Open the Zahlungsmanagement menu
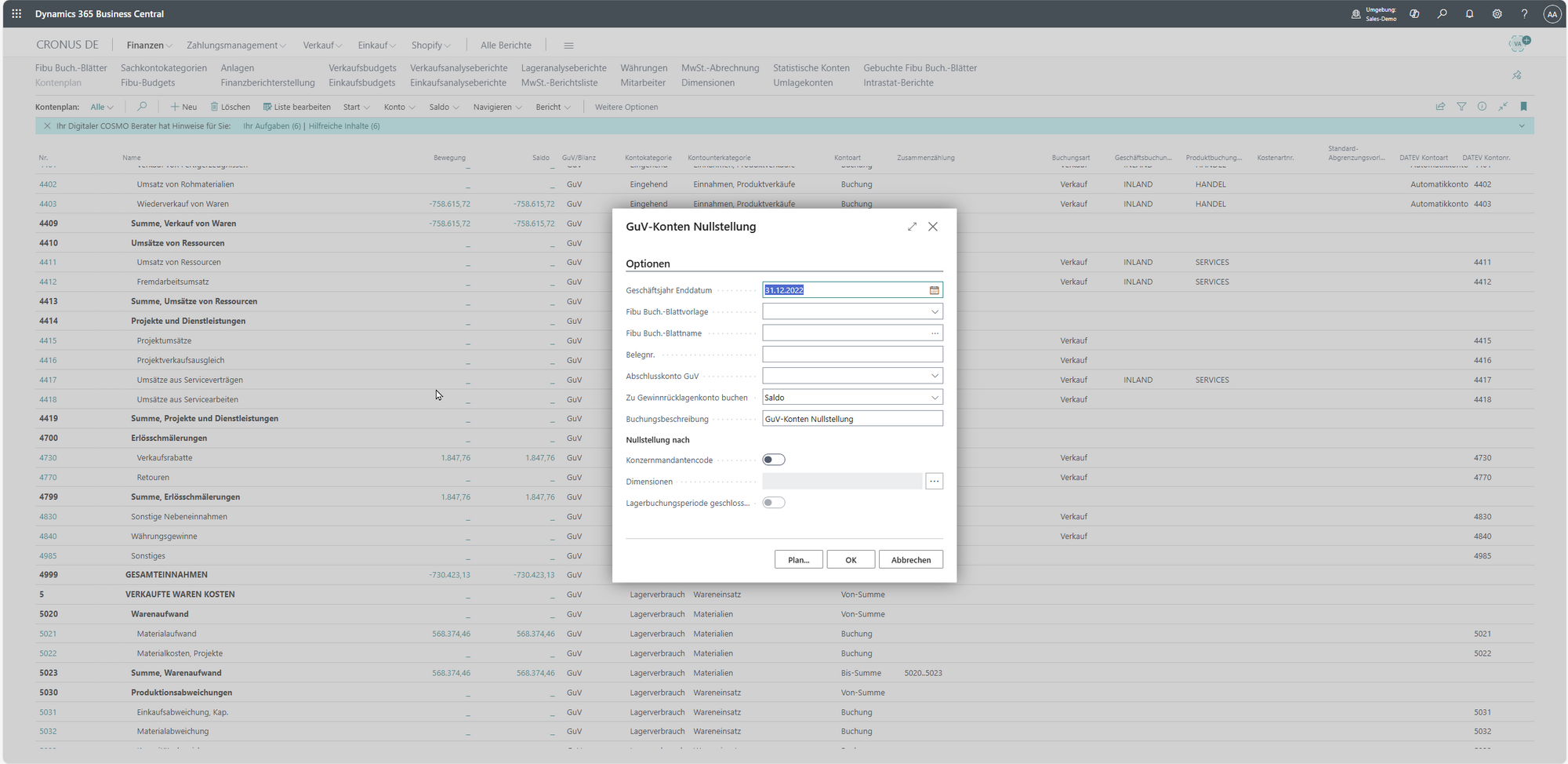Viewport: 1568px width, 764px height. pyautogui.click(x=236, y=45)
